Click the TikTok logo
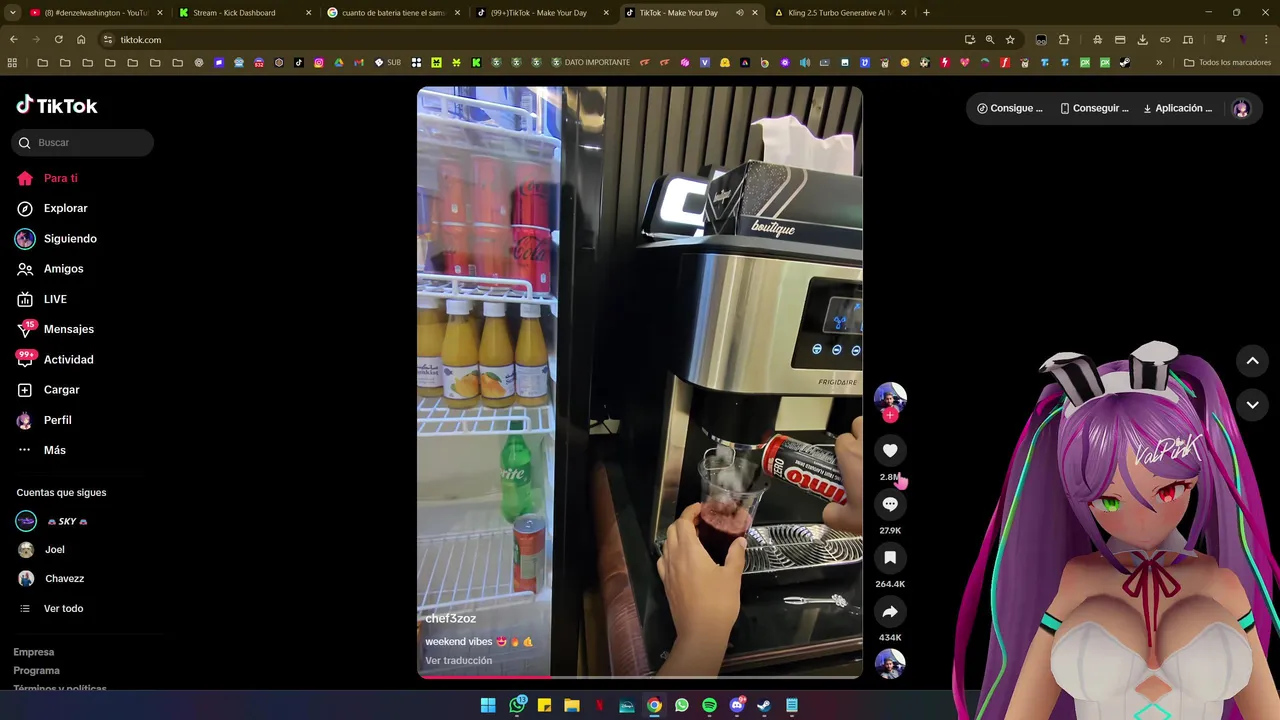This screenshot has height=720, width=1280. coord(57,105)
